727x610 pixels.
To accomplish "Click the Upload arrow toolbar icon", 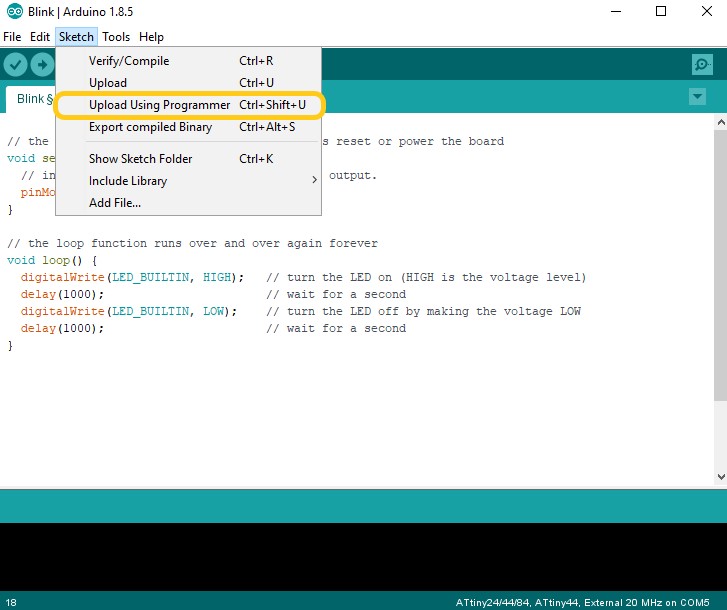I will 42,64.
